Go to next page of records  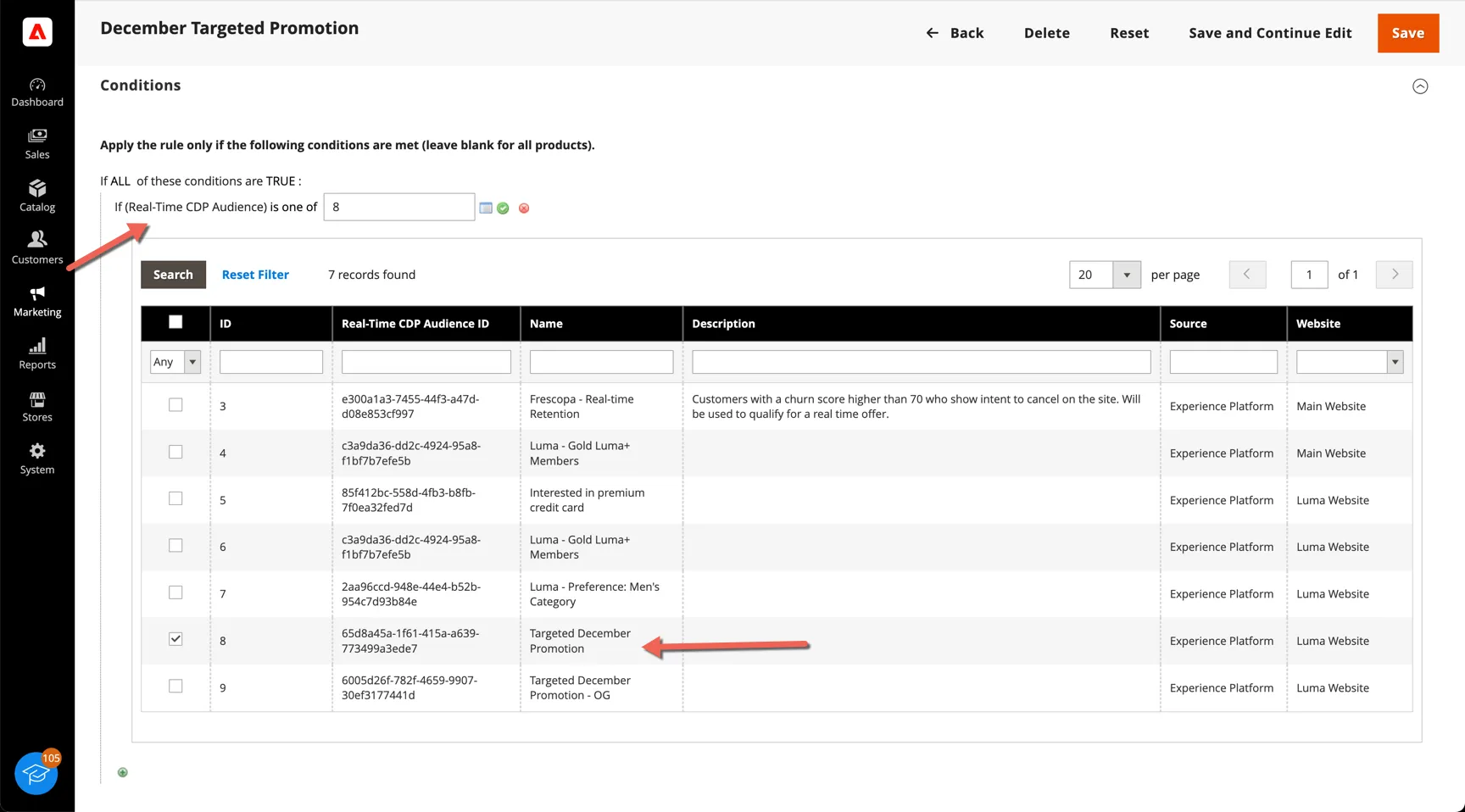point(1395,275)
